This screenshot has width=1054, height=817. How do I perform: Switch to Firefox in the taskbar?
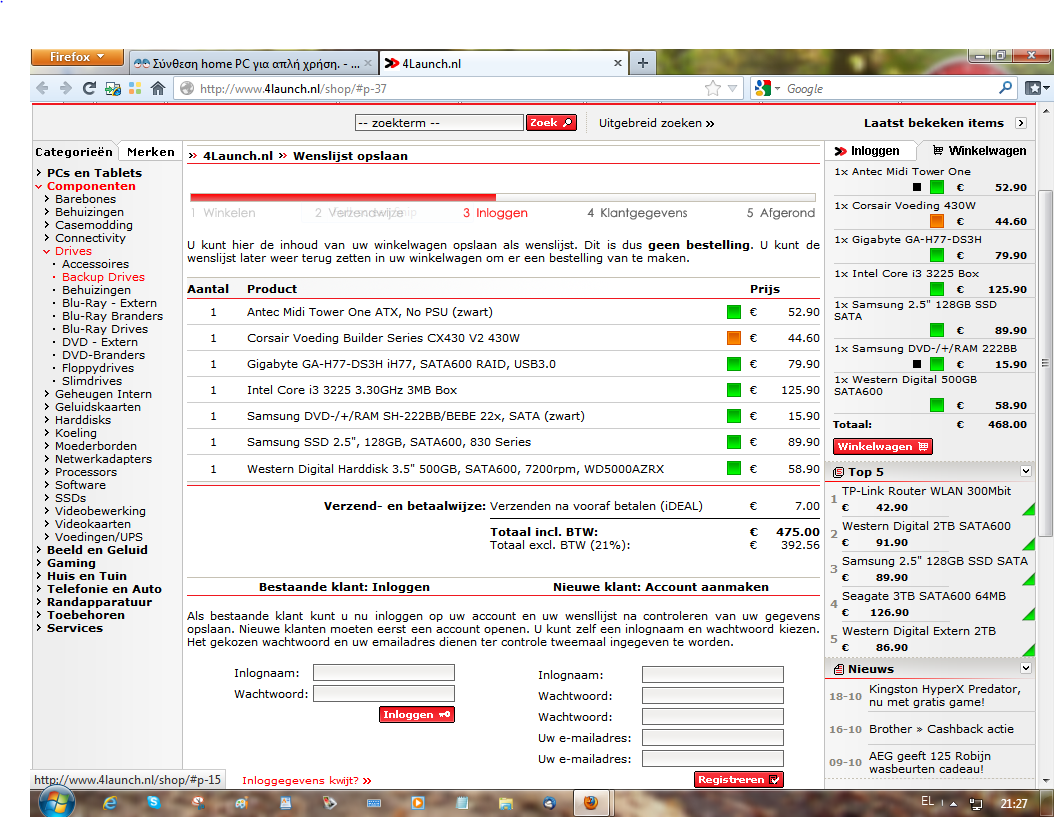[x=591, y=803]
